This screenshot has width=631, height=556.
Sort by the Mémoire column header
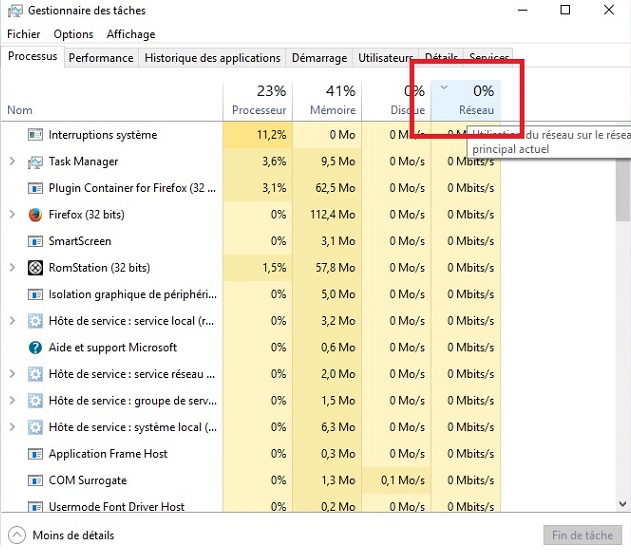coord(327,101)
